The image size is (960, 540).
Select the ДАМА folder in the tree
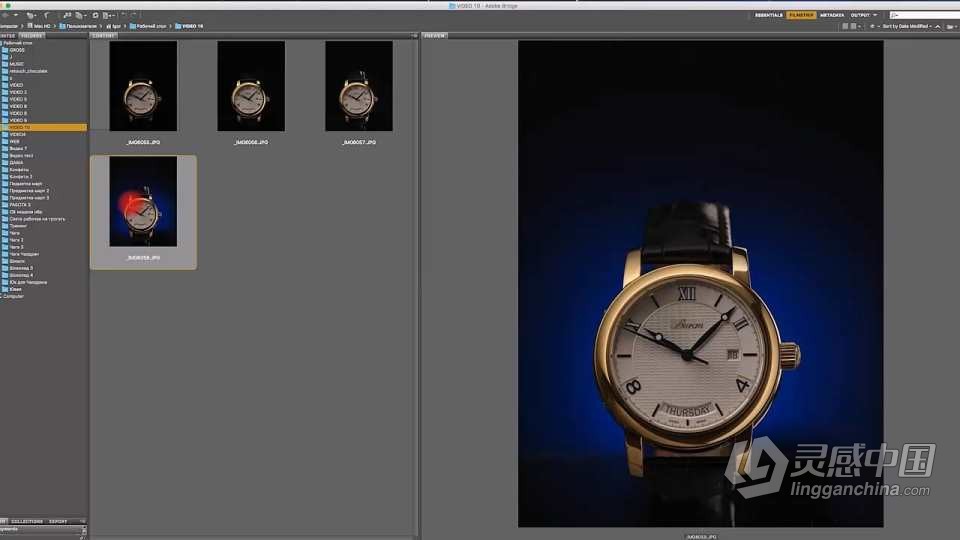[x=16, y=162]
